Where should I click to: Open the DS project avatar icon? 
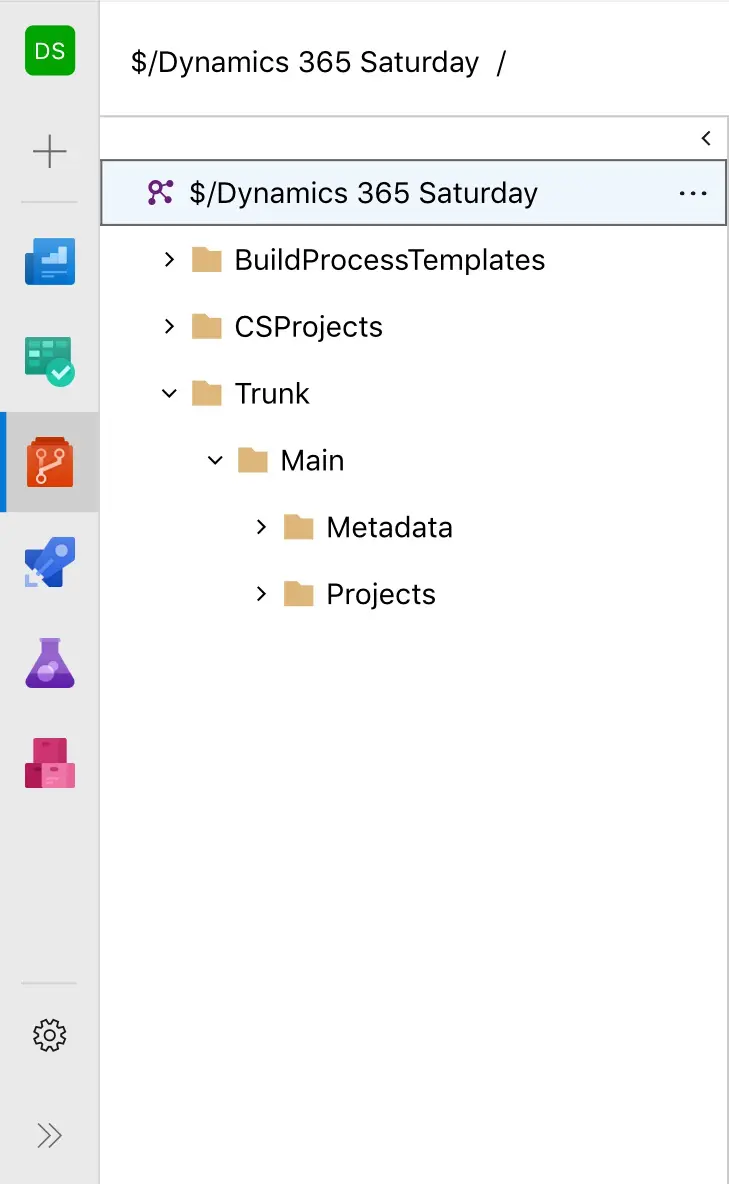point(50,51)
